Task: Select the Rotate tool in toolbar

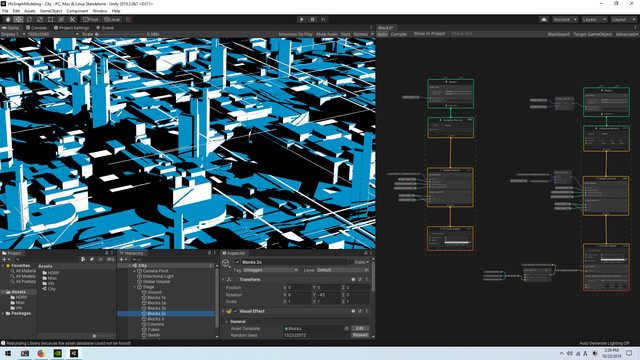Action: pos(29,19)
